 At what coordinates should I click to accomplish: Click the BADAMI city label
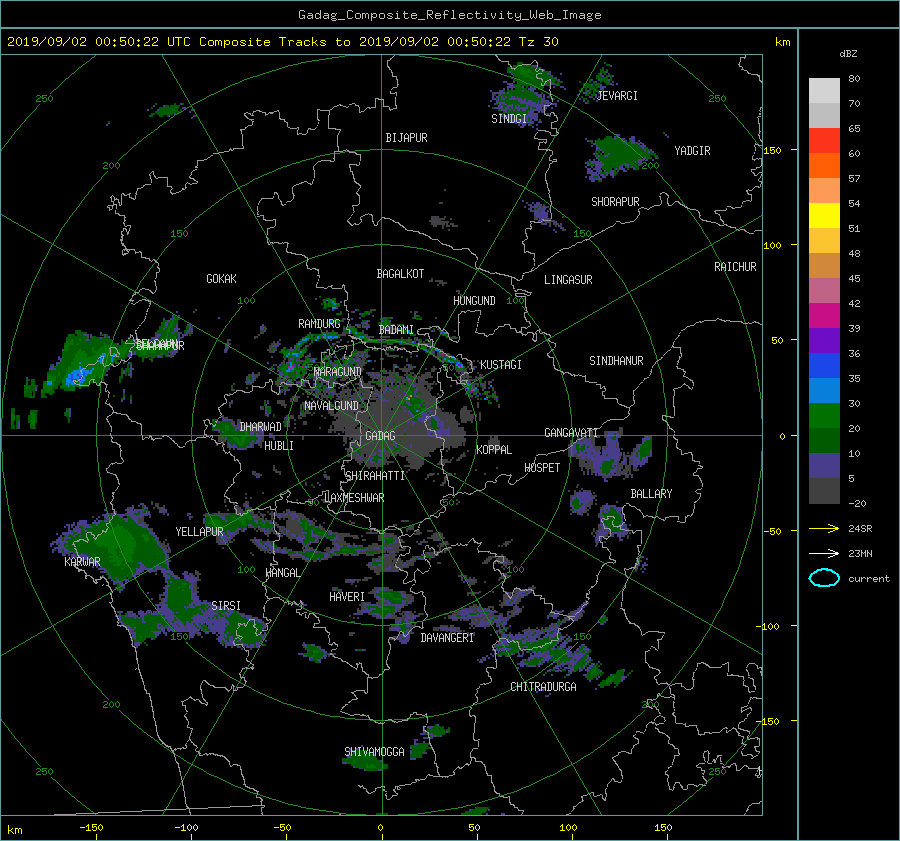[x=396, y=330]
